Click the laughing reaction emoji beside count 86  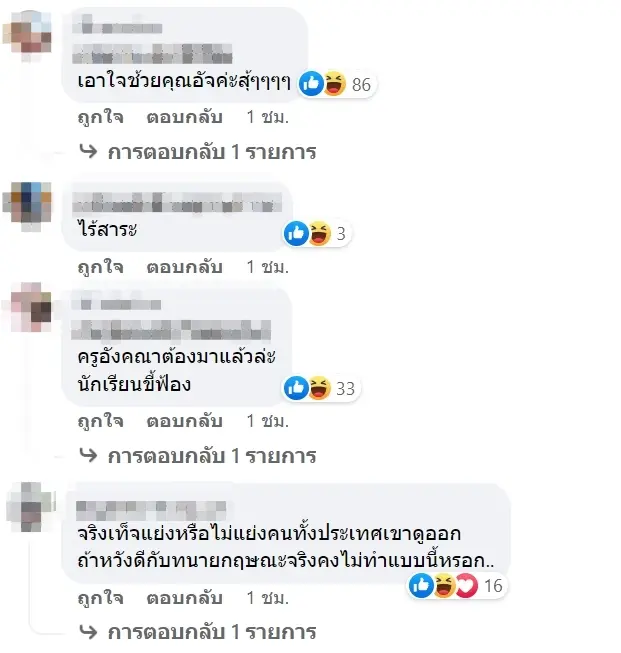point(335,84)
